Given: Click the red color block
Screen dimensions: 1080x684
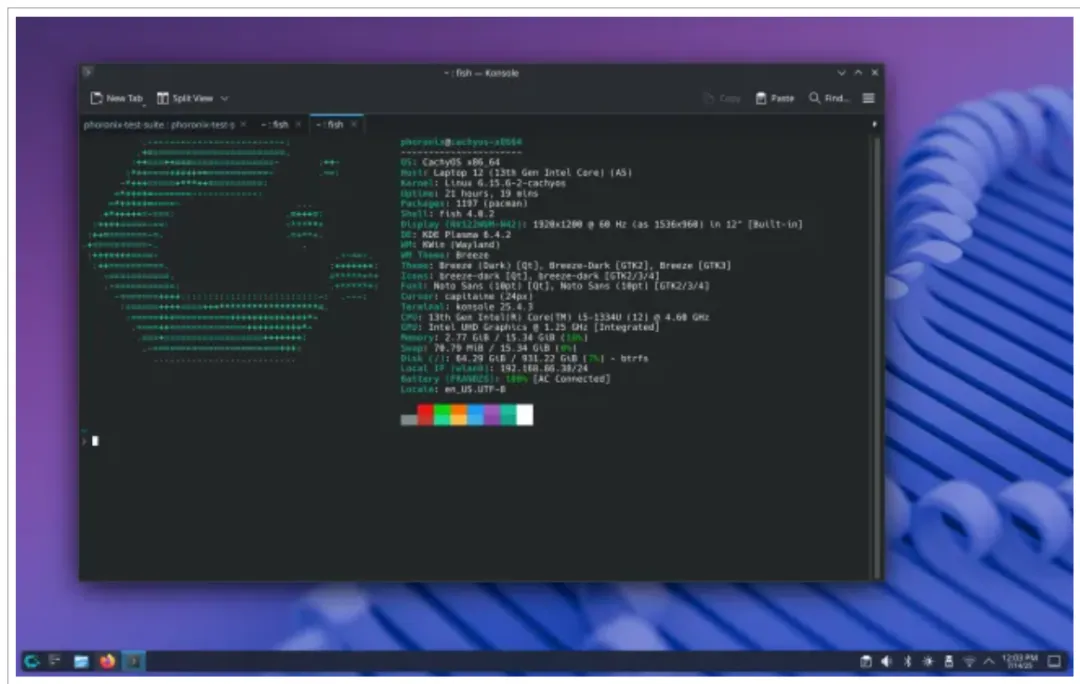Looking at the screenshot, I should point(425,415).
